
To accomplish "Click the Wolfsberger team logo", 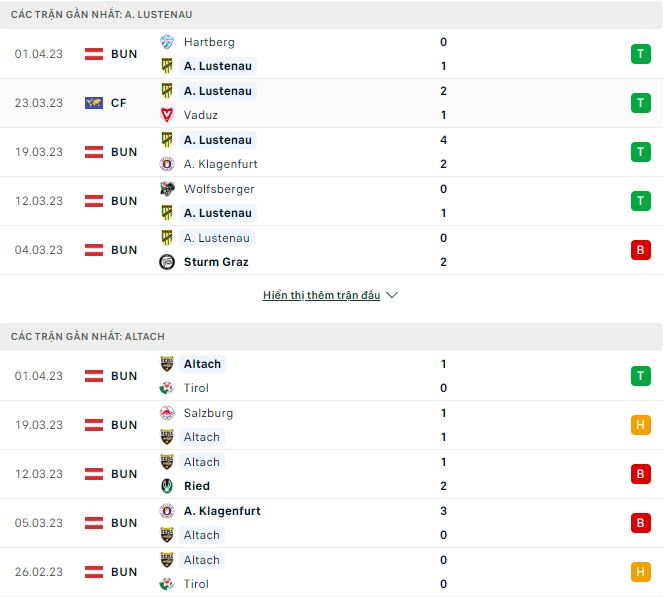I will point(167,189).
